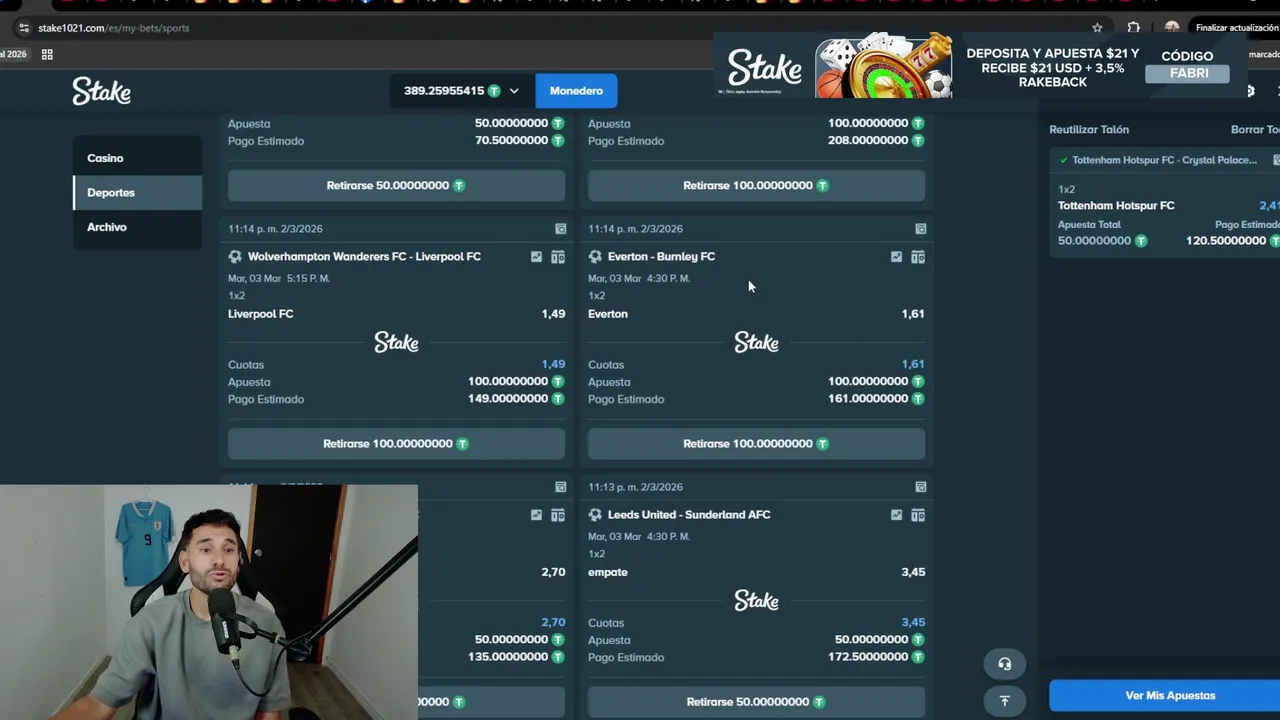1280x720 pixels.
Task: Open bet slip icon on card left of Leeds
Action: [x=560, y=487]
